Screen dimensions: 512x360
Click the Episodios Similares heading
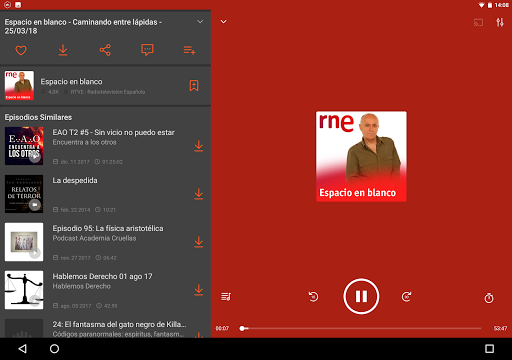[x=38, y=117]
